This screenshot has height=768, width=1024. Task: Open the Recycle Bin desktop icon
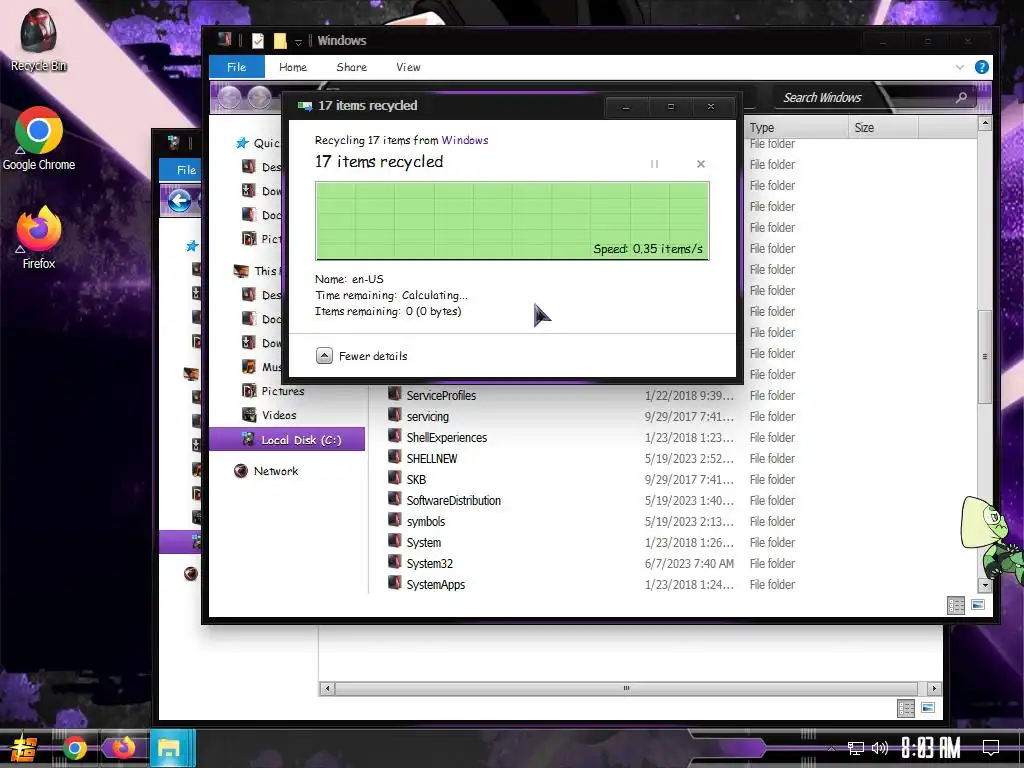39,39
